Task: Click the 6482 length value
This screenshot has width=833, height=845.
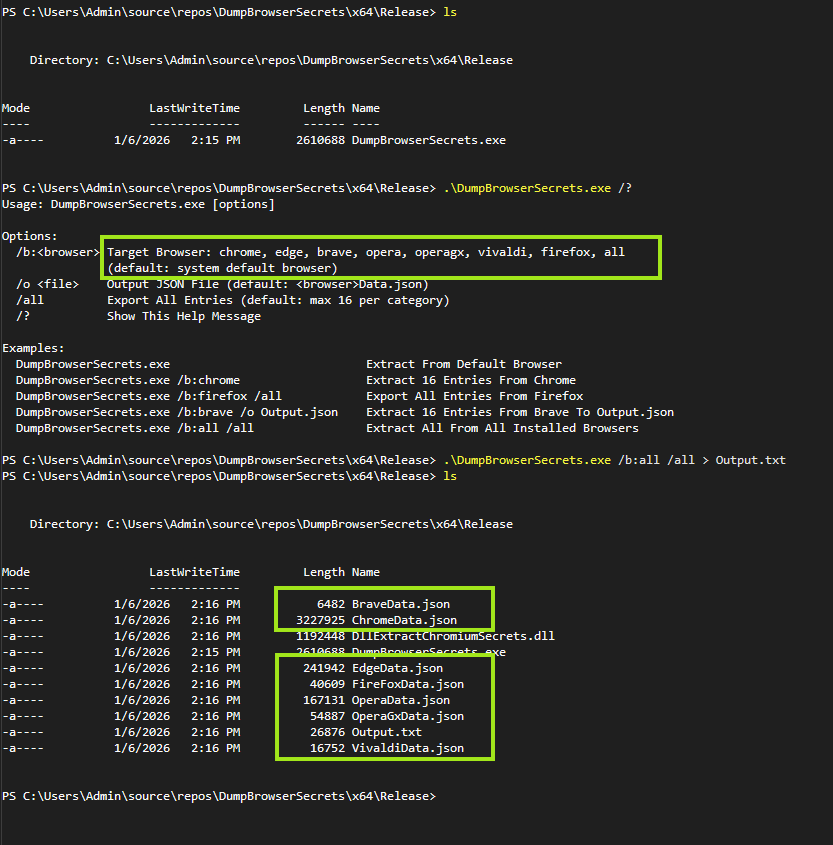Action: (x=331, y=604)
